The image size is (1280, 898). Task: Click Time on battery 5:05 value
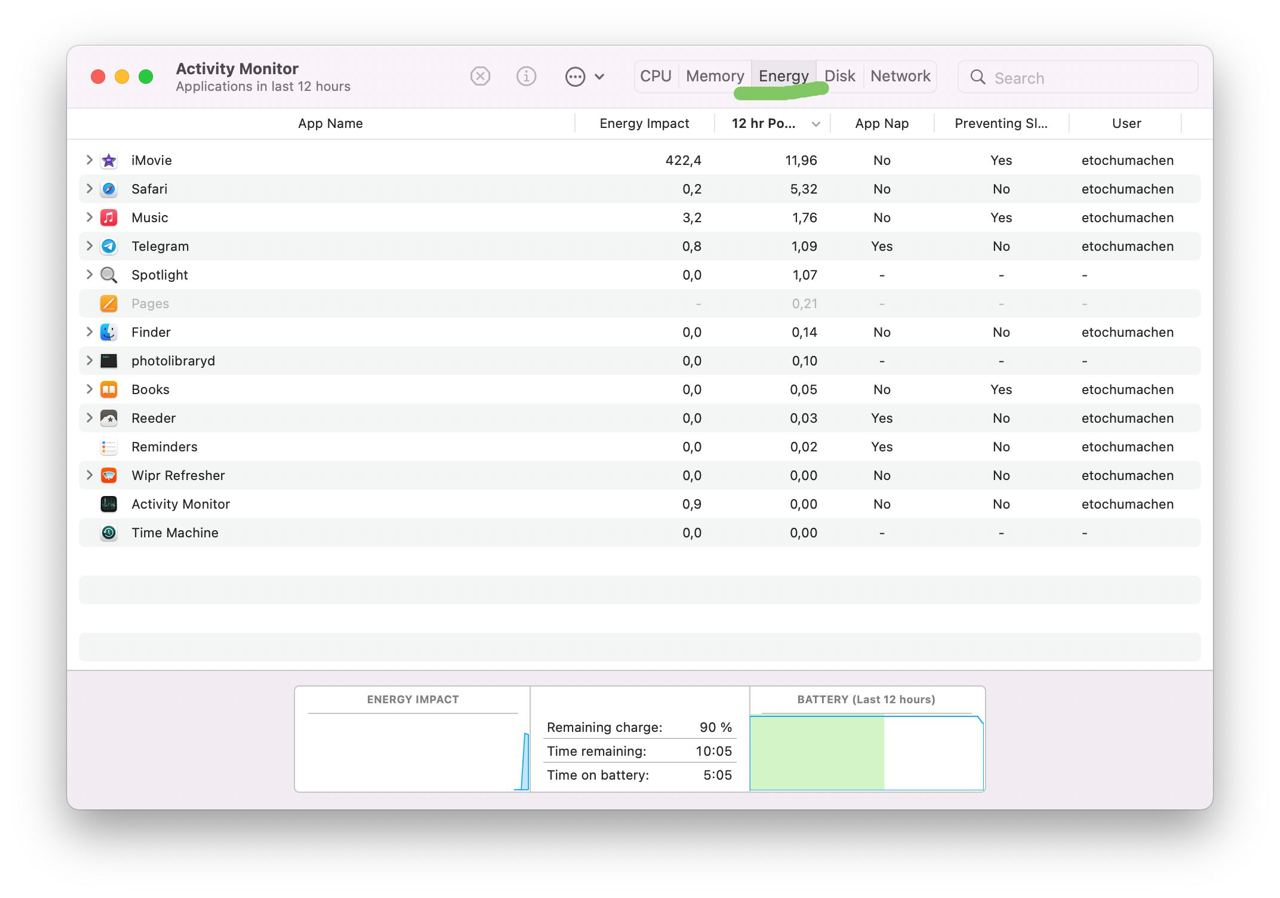(717, 775)
